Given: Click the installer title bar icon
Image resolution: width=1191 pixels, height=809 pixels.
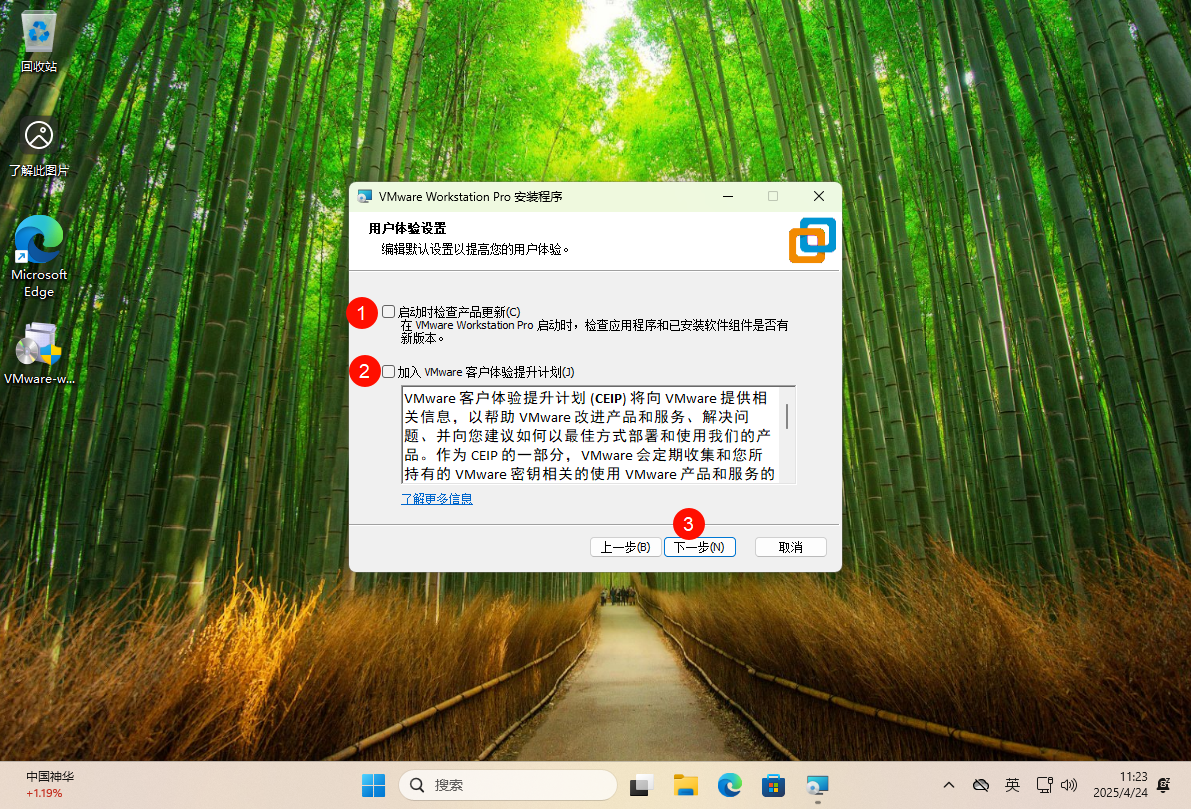Looking at the screenshot, I should 365,197.
